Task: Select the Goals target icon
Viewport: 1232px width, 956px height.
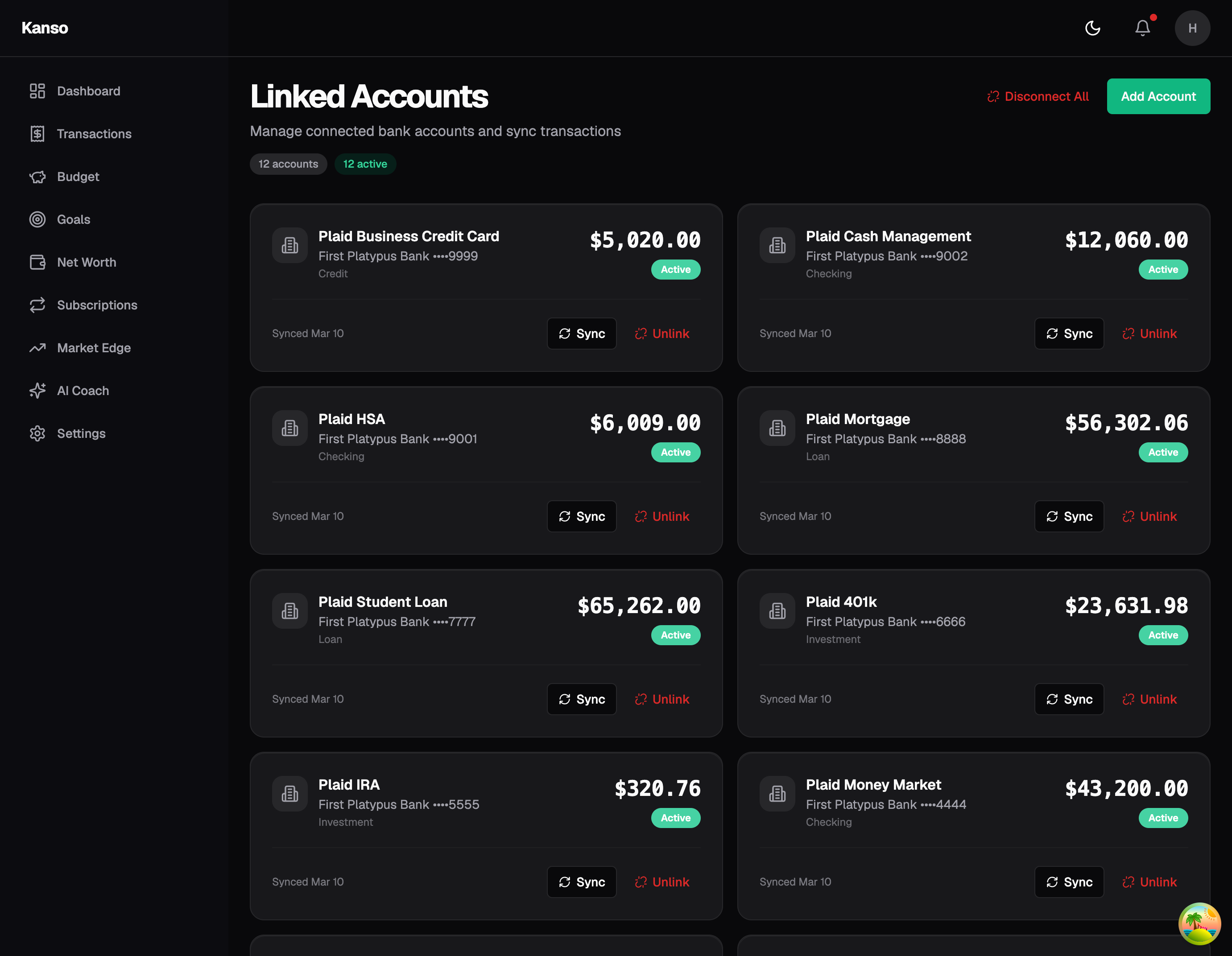Action: (x=37, y=219)
